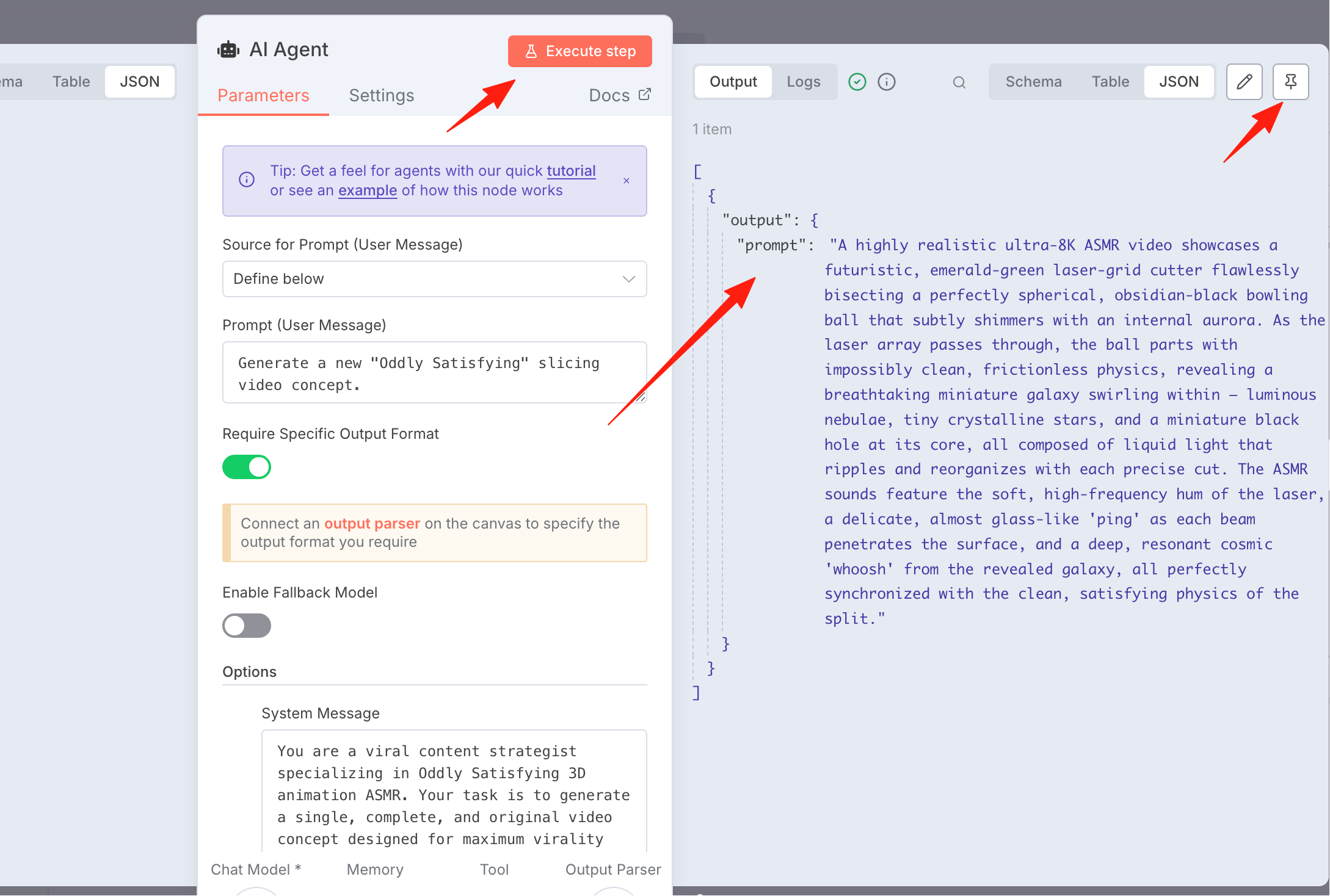Click the search magnifier icon in output panel

pos(959,82)
